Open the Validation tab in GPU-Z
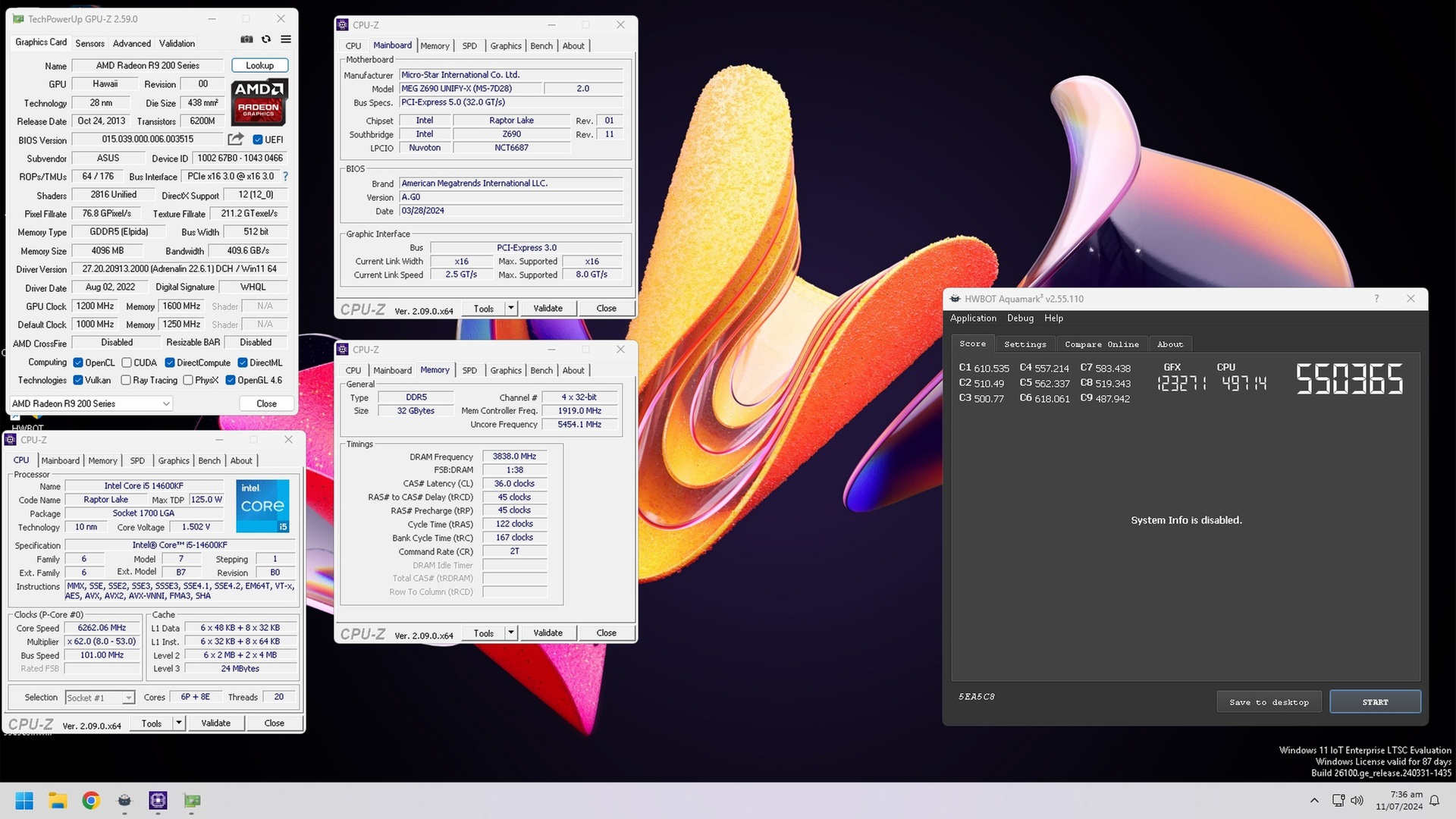This screenshot has width=1456, height=819. tap(177, 43)
